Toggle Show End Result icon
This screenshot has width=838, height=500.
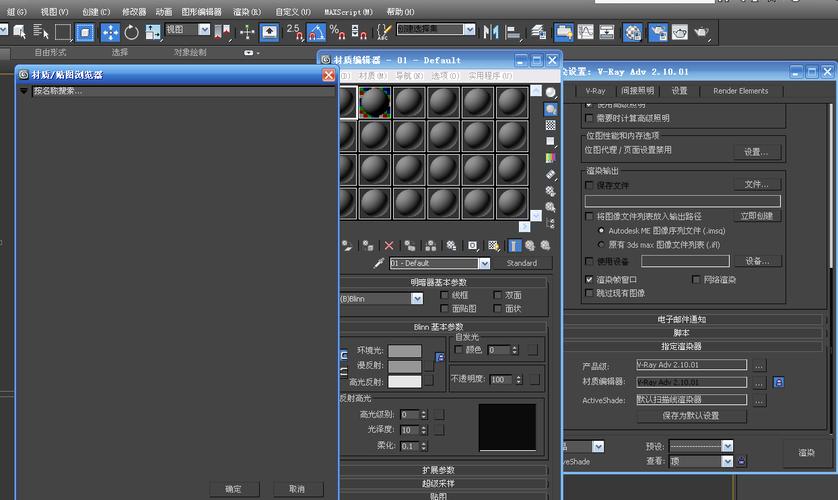pyautogui.click(x=514, y=246)
